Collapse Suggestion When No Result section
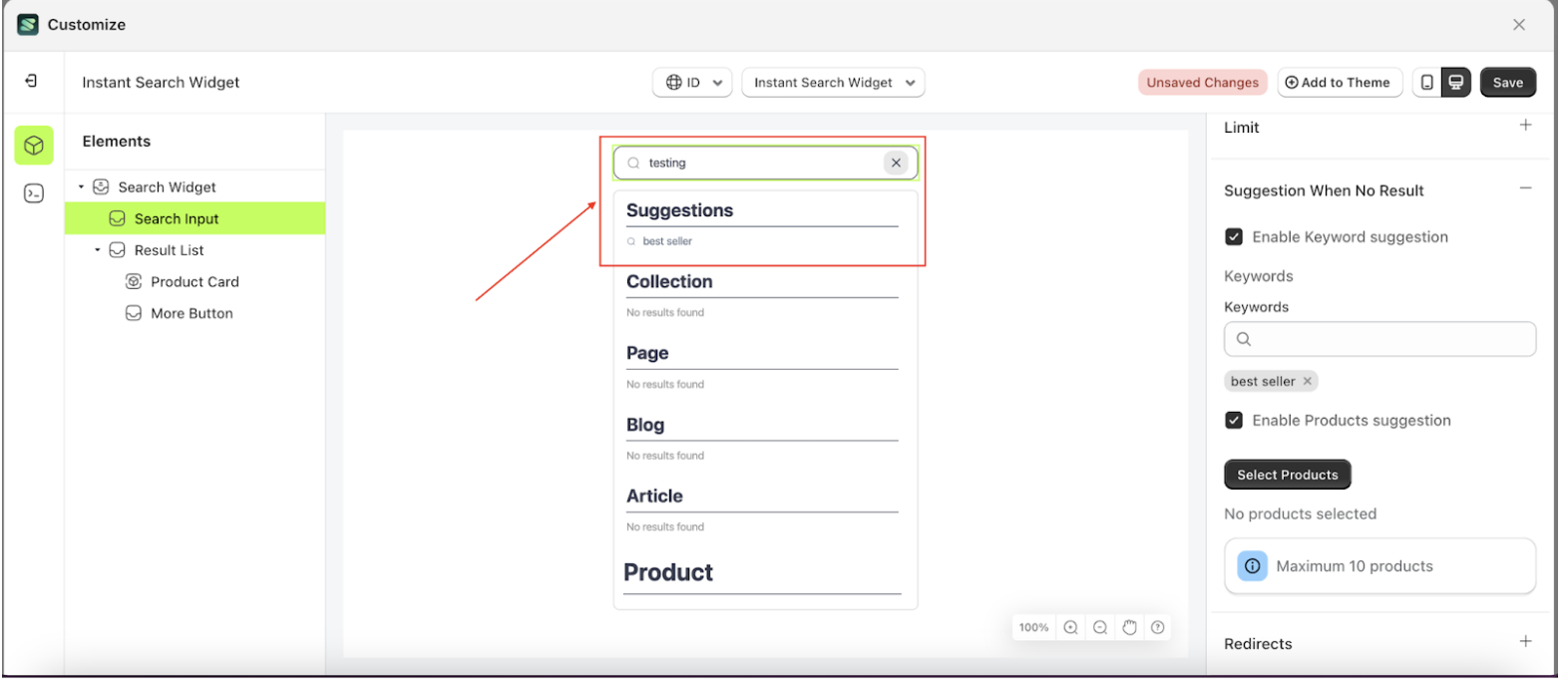The height and width of the screenshot is (686, 1568). click(x=1525, y=189)
